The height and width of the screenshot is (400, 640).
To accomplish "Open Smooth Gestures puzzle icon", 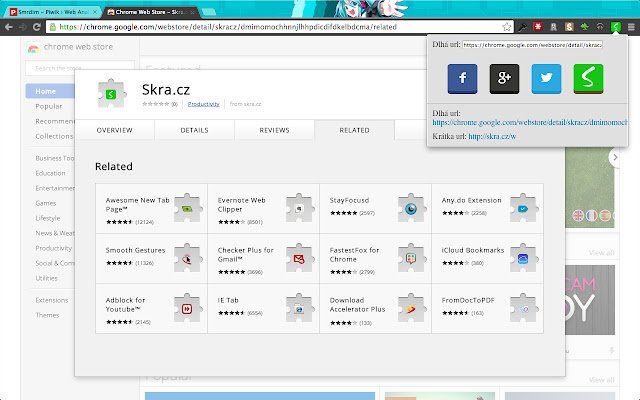I will coord(187,258).
